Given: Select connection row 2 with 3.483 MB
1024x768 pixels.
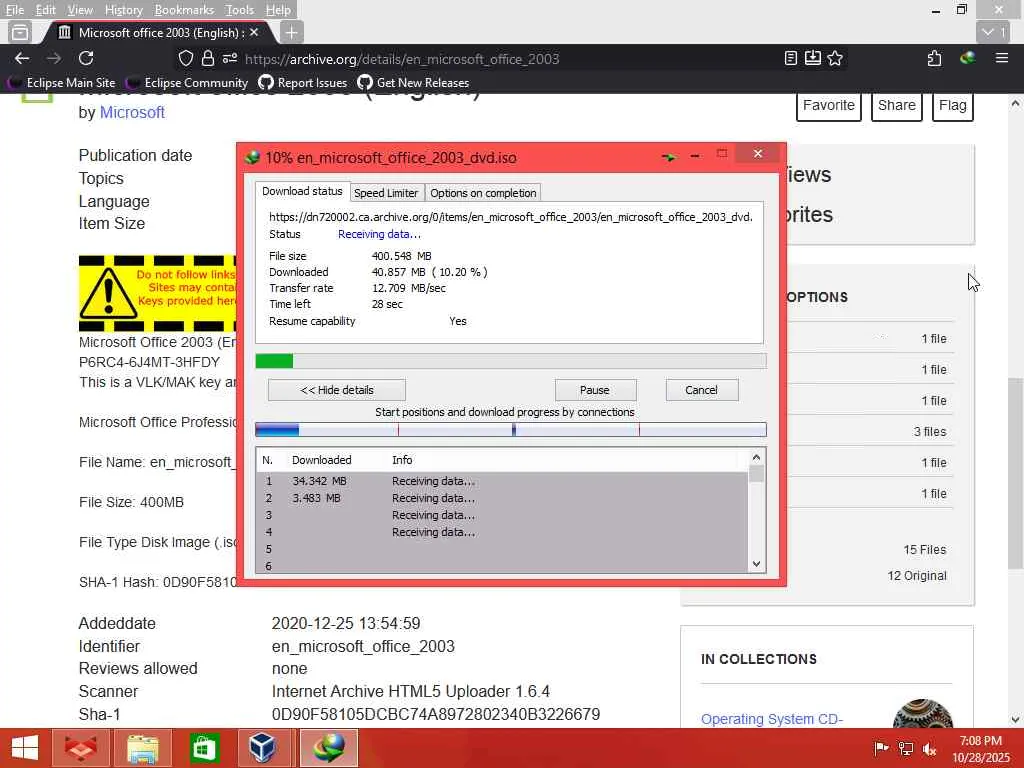Looking at the screenshot, I should [502, 498].
